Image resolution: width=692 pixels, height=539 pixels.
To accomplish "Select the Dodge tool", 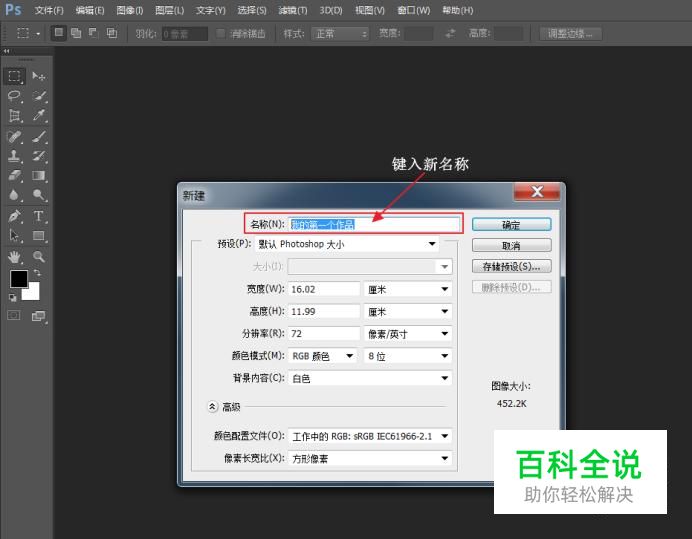I will tap(39, 195).
